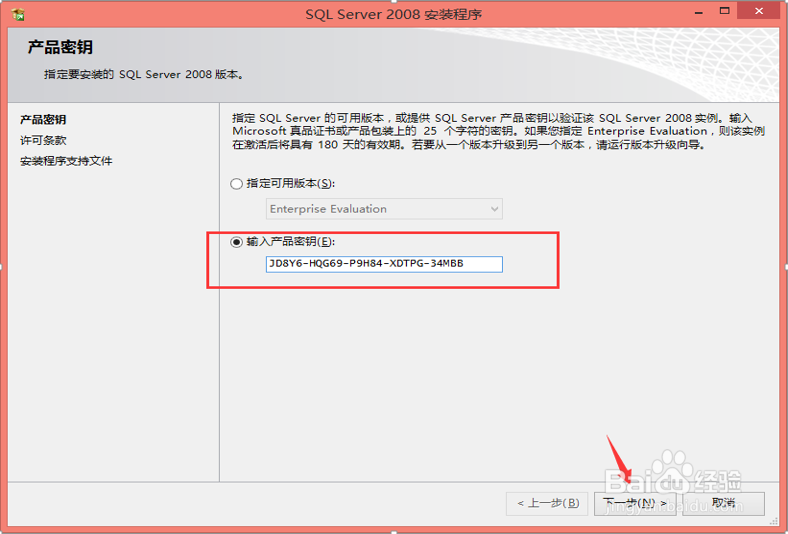788x534 pixels.
Task: Click the subtitle 指定要安装的 SQL Server 2008 版本
Action: click(144, 74)
